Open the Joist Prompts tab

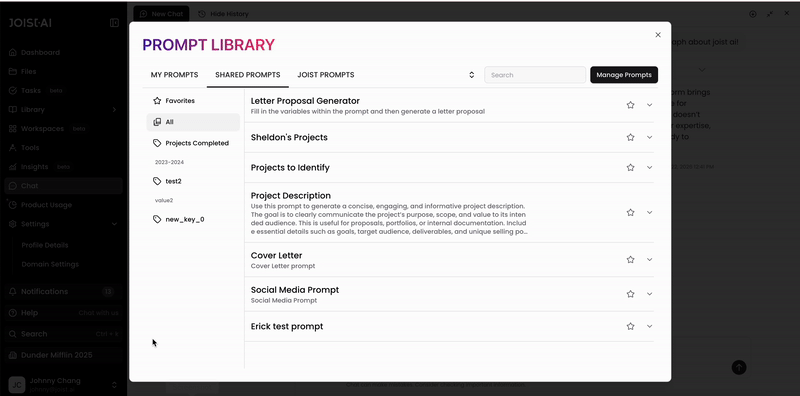coord(326,75)
